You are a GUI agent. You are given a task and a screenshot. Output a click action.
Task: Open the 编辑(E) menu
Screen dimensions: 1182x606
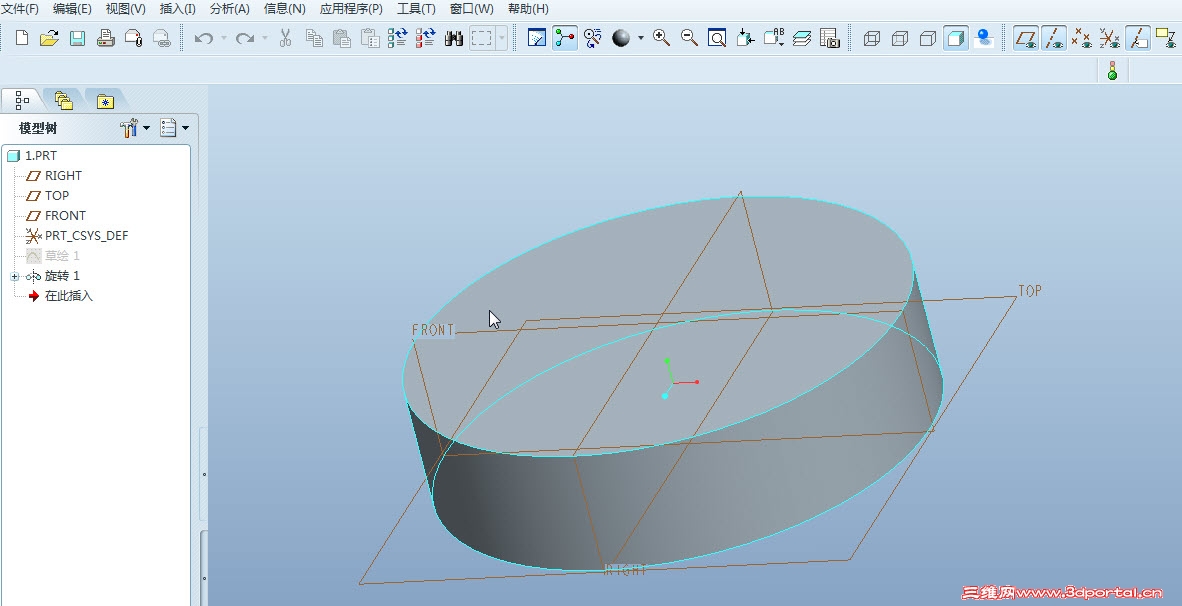click(72, 9)
